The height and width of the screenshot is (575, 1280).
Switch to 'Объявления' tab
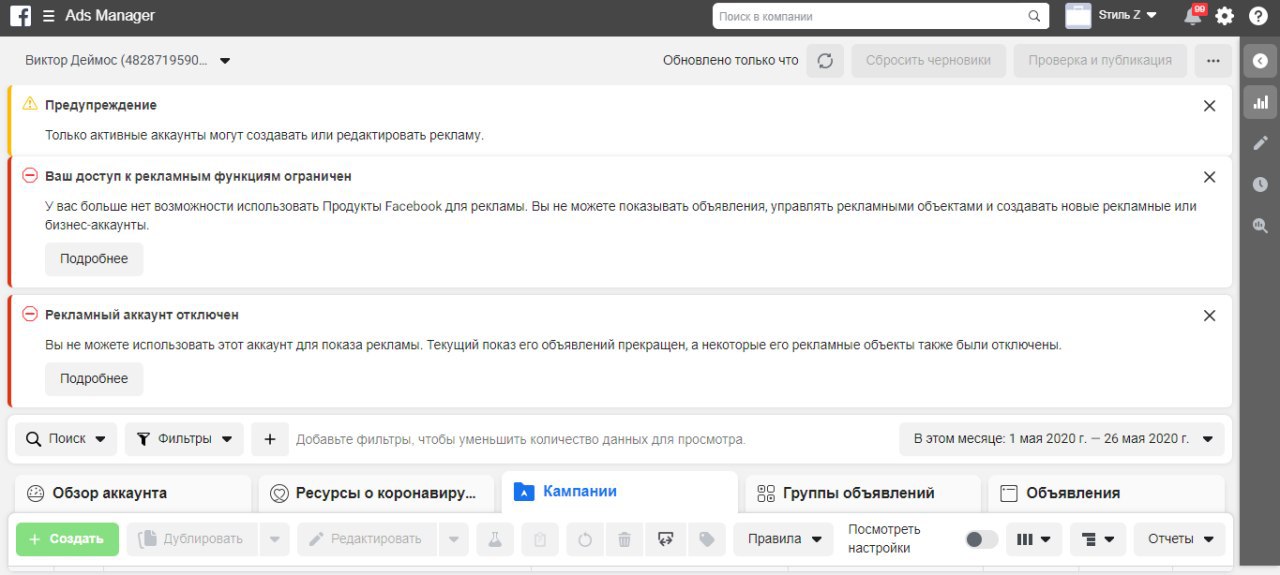click(1106, 493)
